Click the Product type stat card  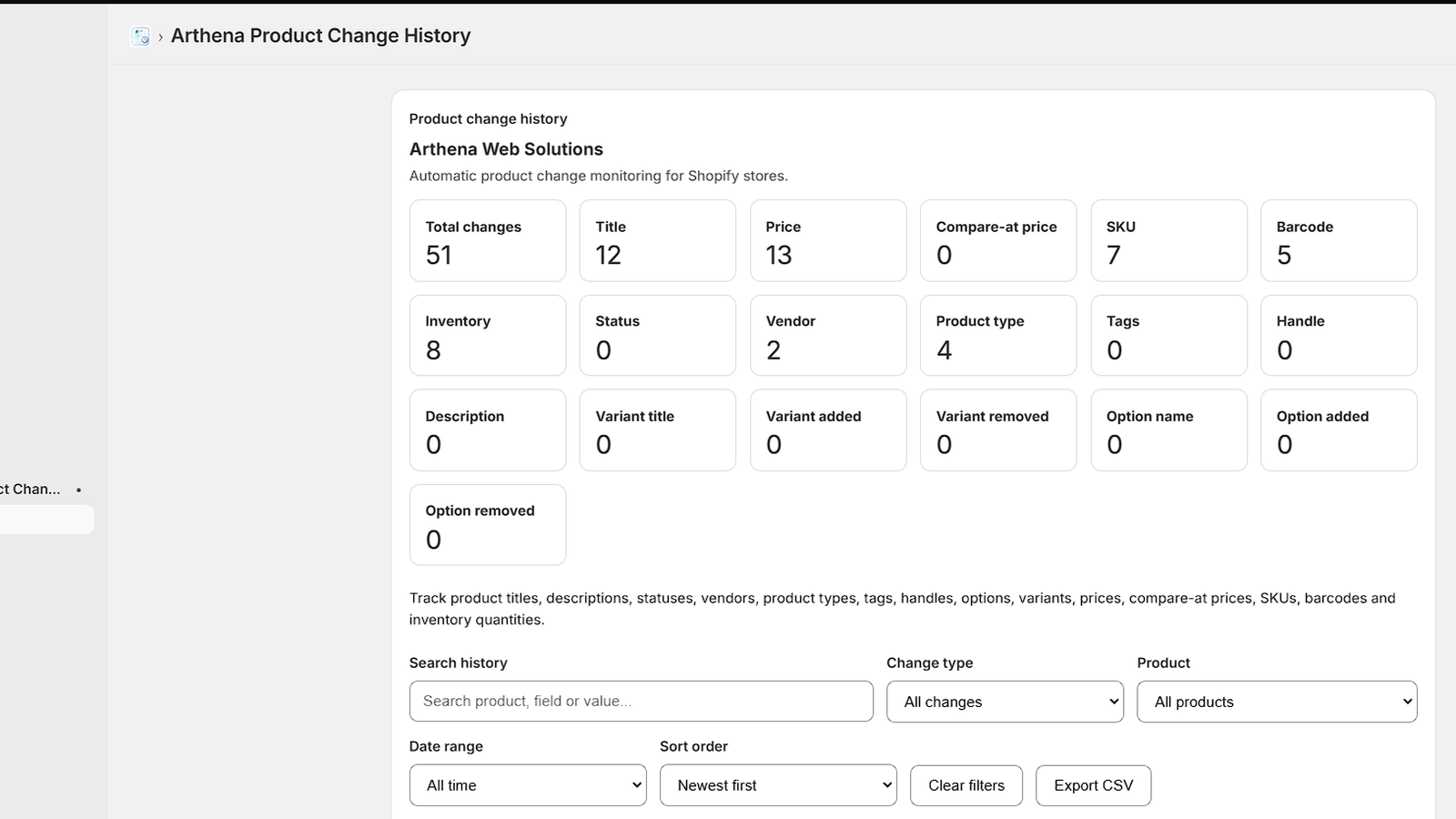(x=998, y=336)
